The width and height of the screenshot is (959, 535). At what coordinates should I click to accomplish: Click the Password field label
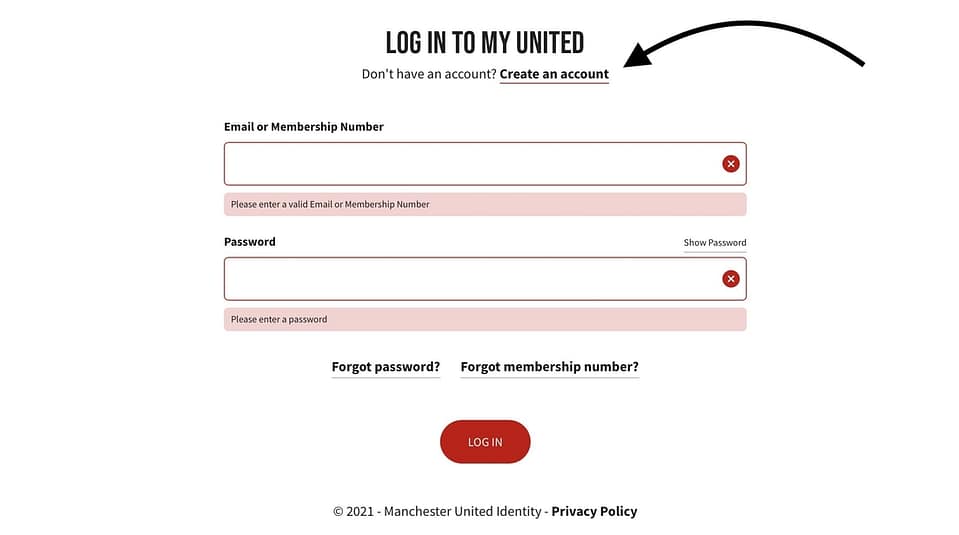point(250,242)
